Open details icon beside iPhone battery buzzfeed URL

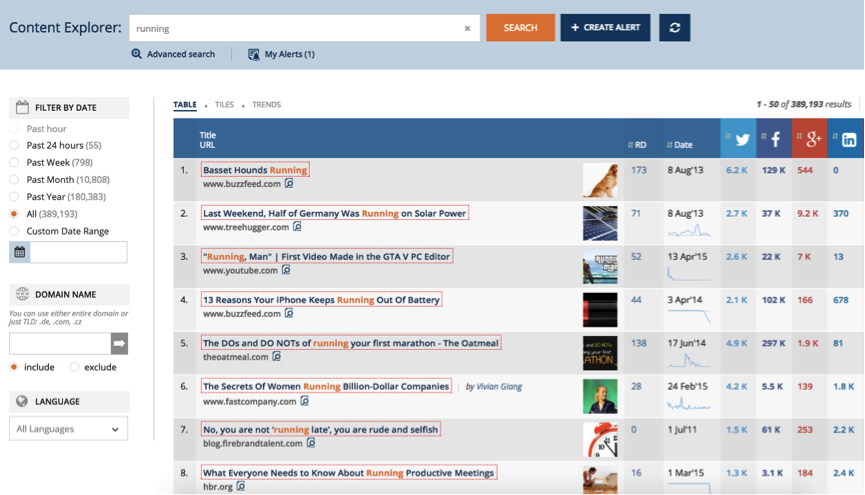(x=289, y=313)
